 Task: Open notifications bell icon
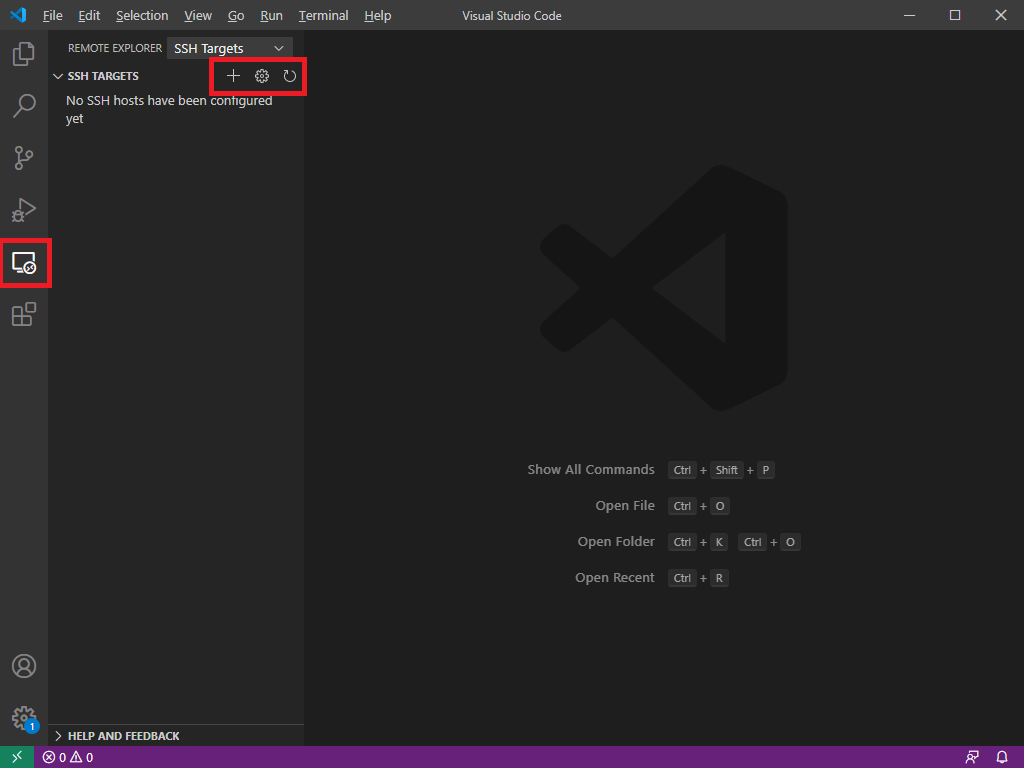click(x=1002, y=758)
